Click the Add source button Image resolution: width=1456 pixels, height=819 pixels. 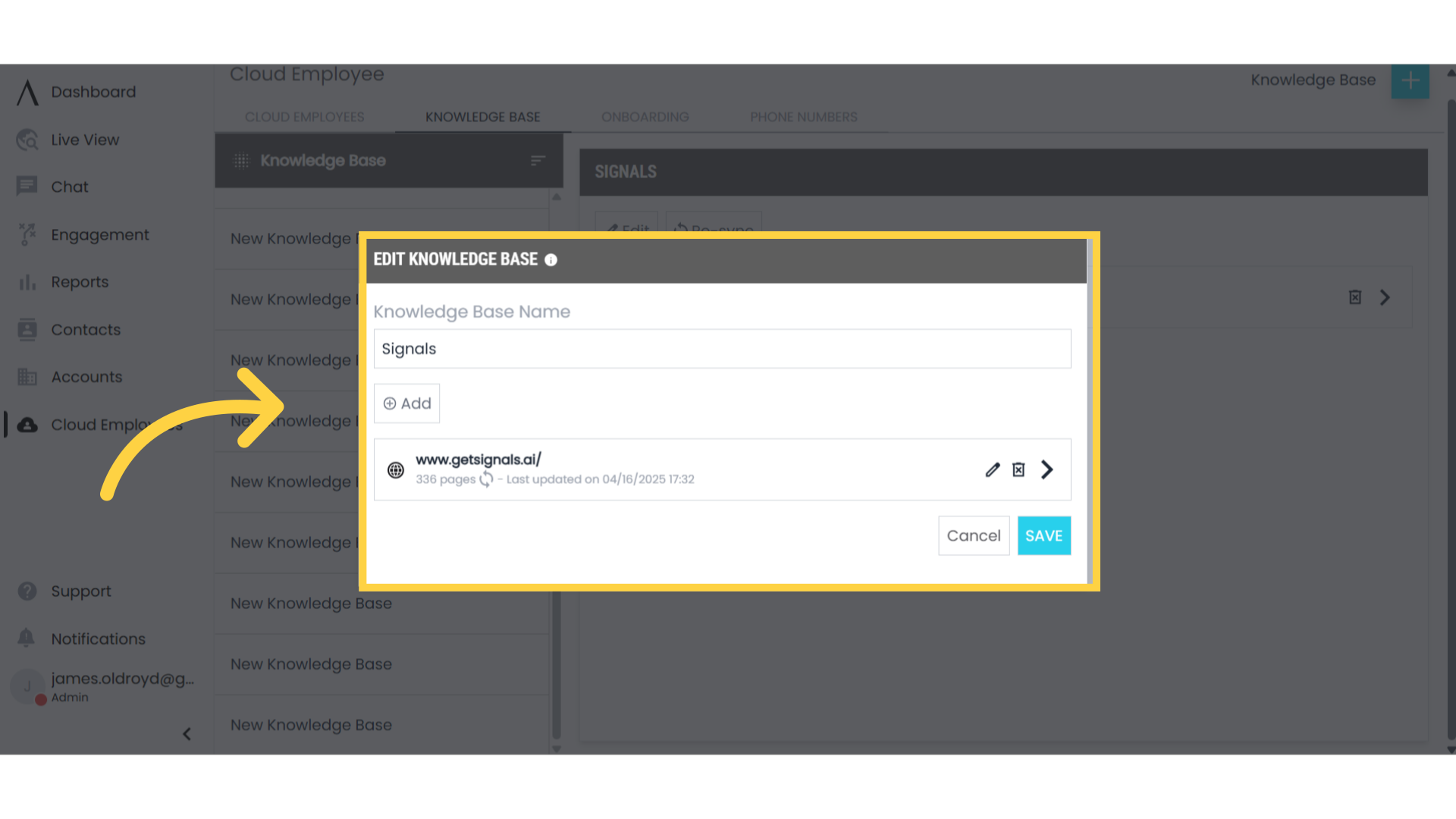(406, 403)
